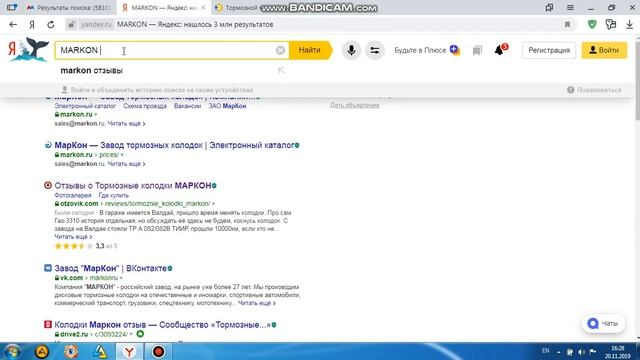Expand dropdown arrow after markon.ru › prices/
640x360 pixels.
122,155
